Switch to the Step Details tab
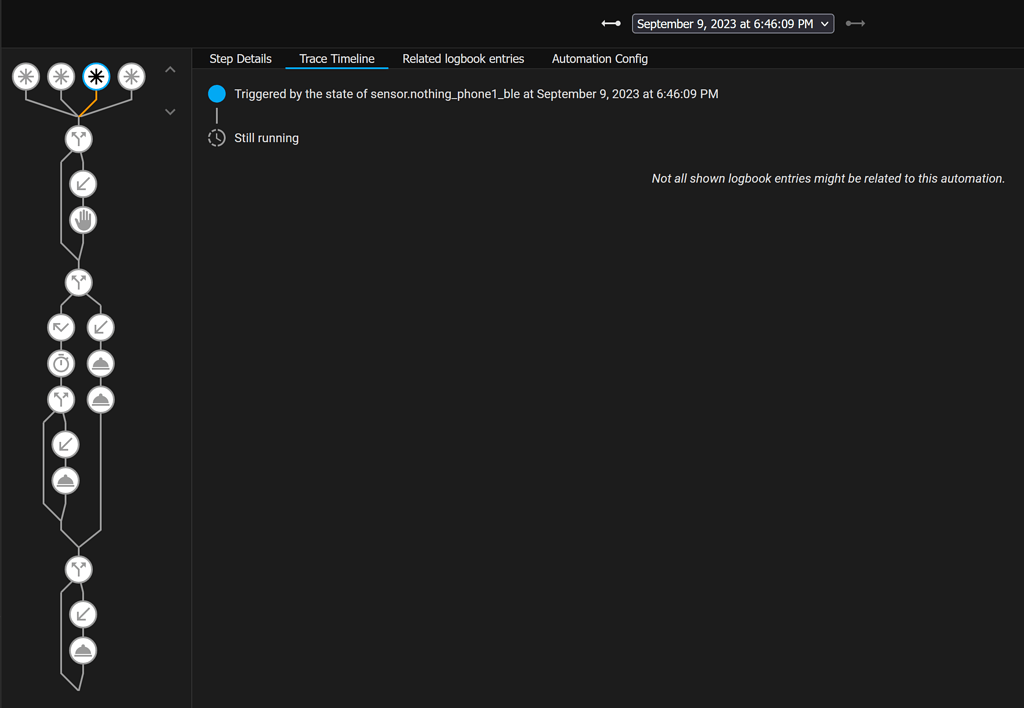 pyautogui.click(x=240, y=58)
